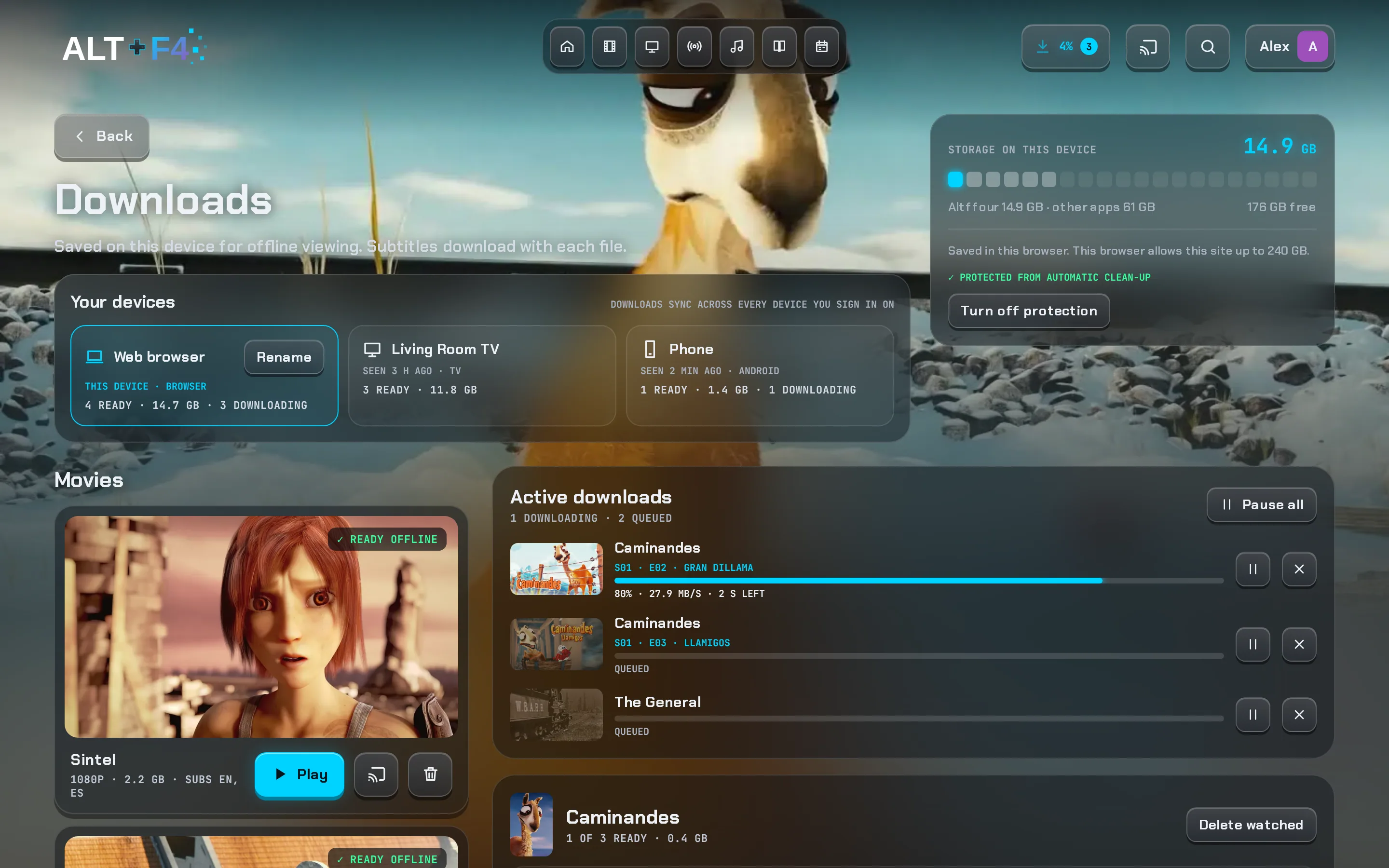
Task: Open the Live broadcast icon in navigation
Action: click(x=694, y=46)
